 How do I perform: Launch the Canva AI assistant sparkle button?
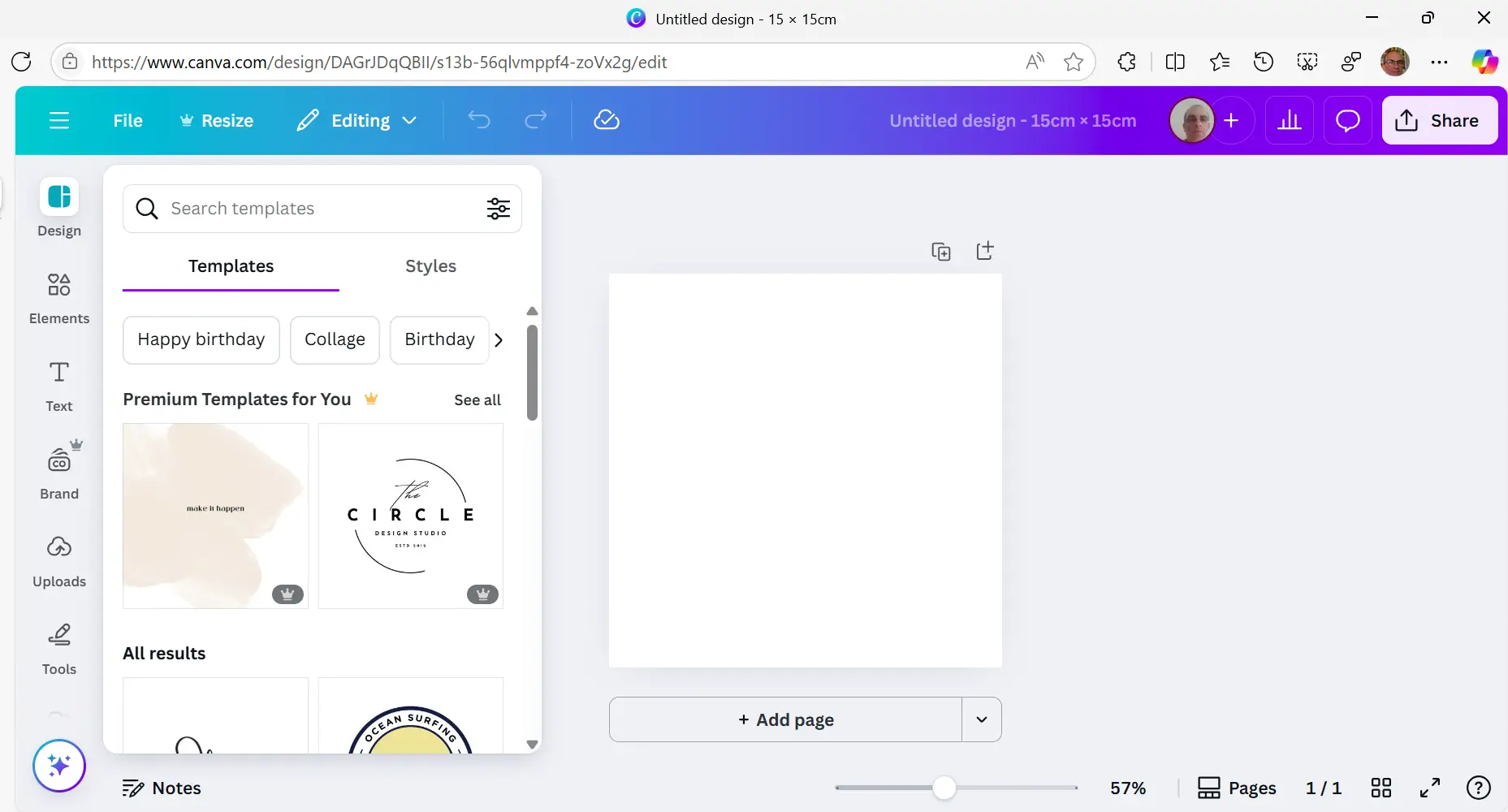[59, 766]
